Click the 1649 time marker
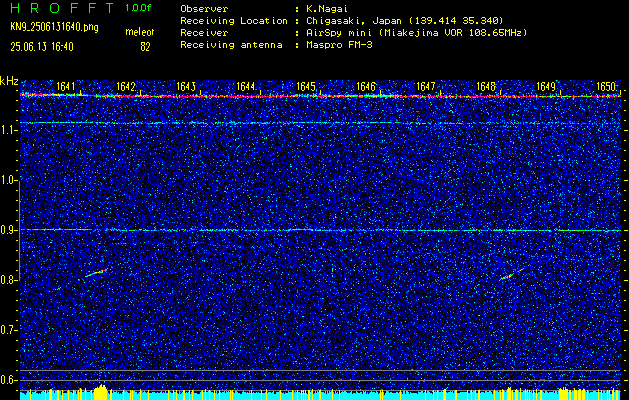Image resolution: width=629 pixels, height=400 pixels. [546, 87]
